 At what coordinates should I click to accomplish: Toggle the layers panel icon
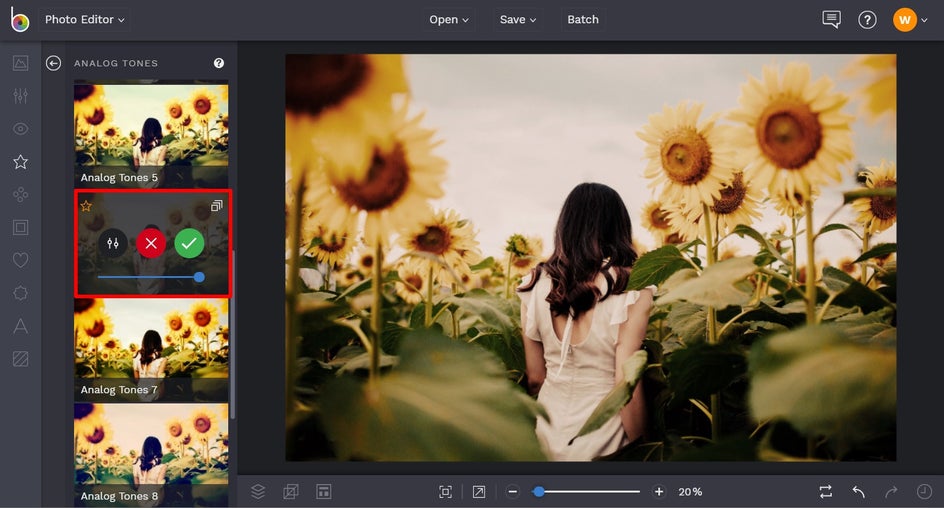[258, 491]
